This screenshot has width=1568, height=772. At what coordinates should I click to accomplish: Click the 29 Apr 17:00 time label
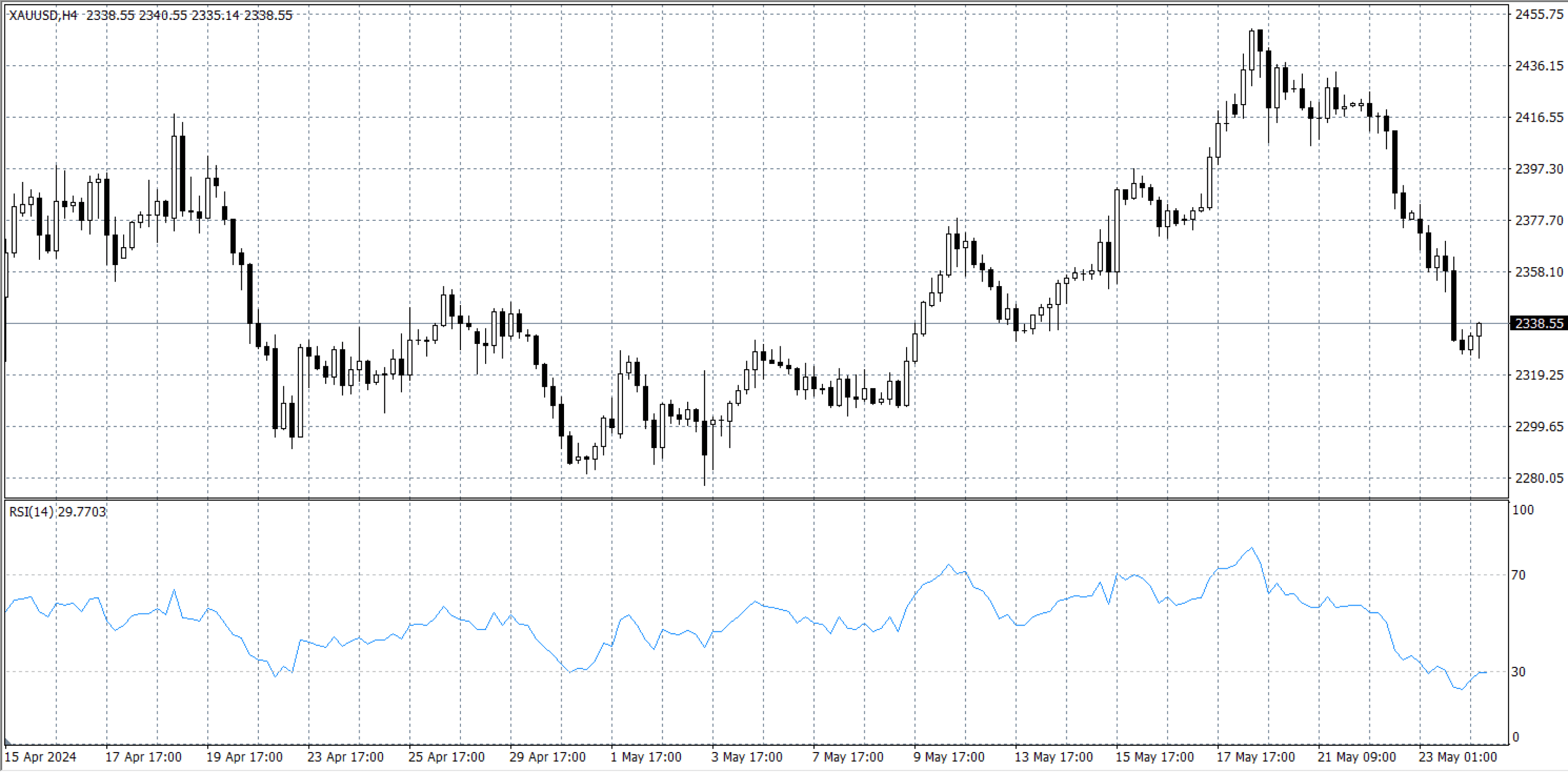point(547,757)
